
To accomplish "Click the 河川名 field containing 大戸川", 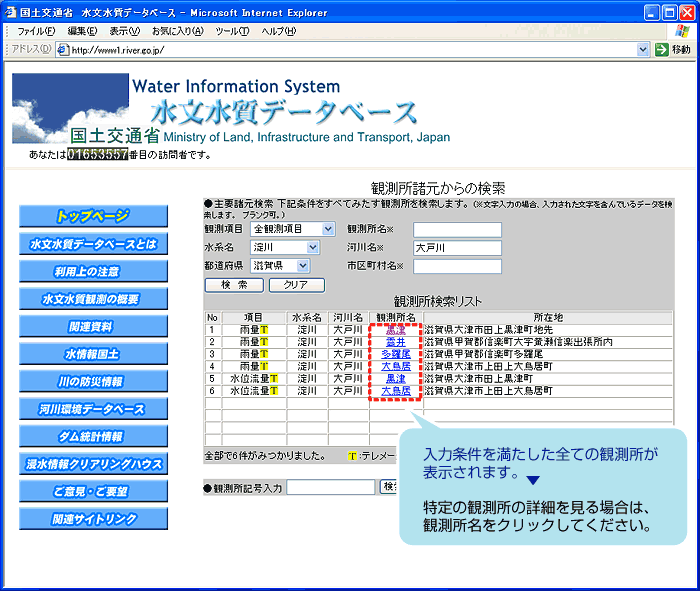I will pyautogui.click(x=456, y=247).
